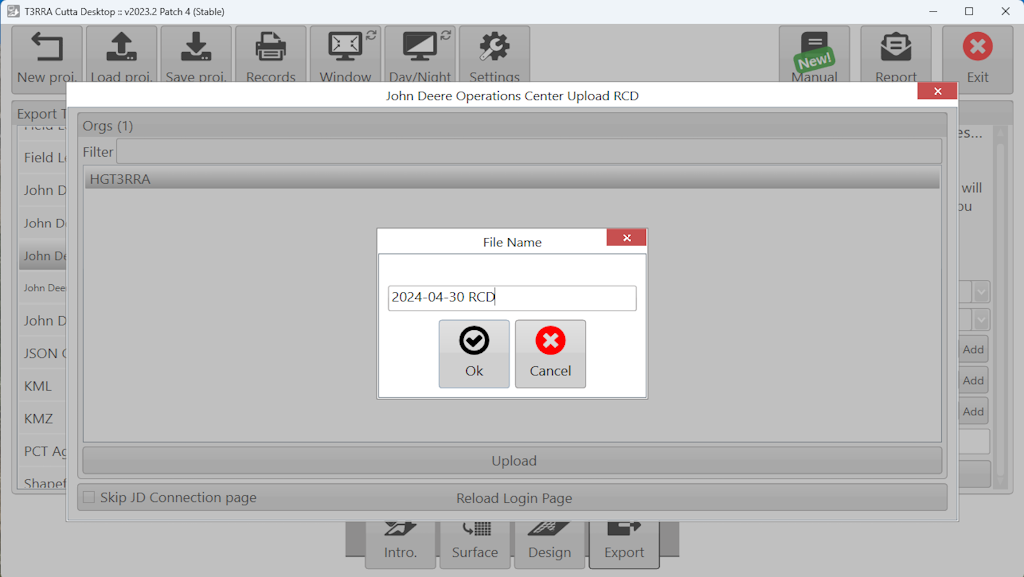Image resolution: width=1024 pixels, height=577 pixels.
Task: Go to the Surface tab
Action: coord(475,544)
